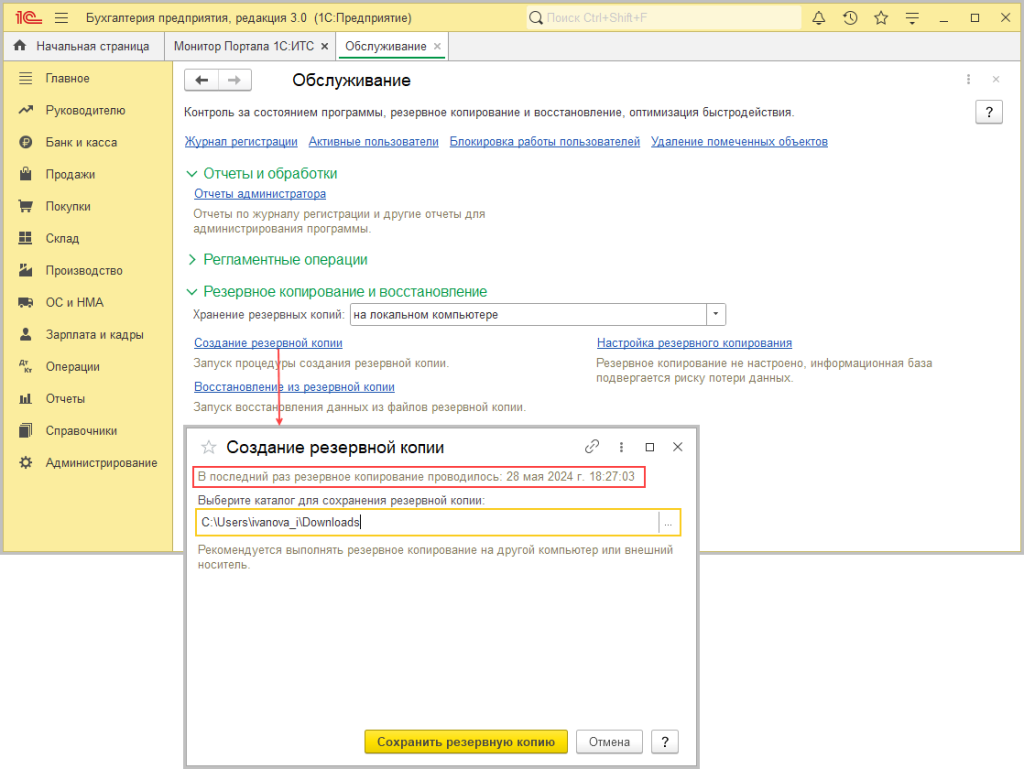
Task: Collapse the Отчеты и обработки section
Action: (191, 174)
